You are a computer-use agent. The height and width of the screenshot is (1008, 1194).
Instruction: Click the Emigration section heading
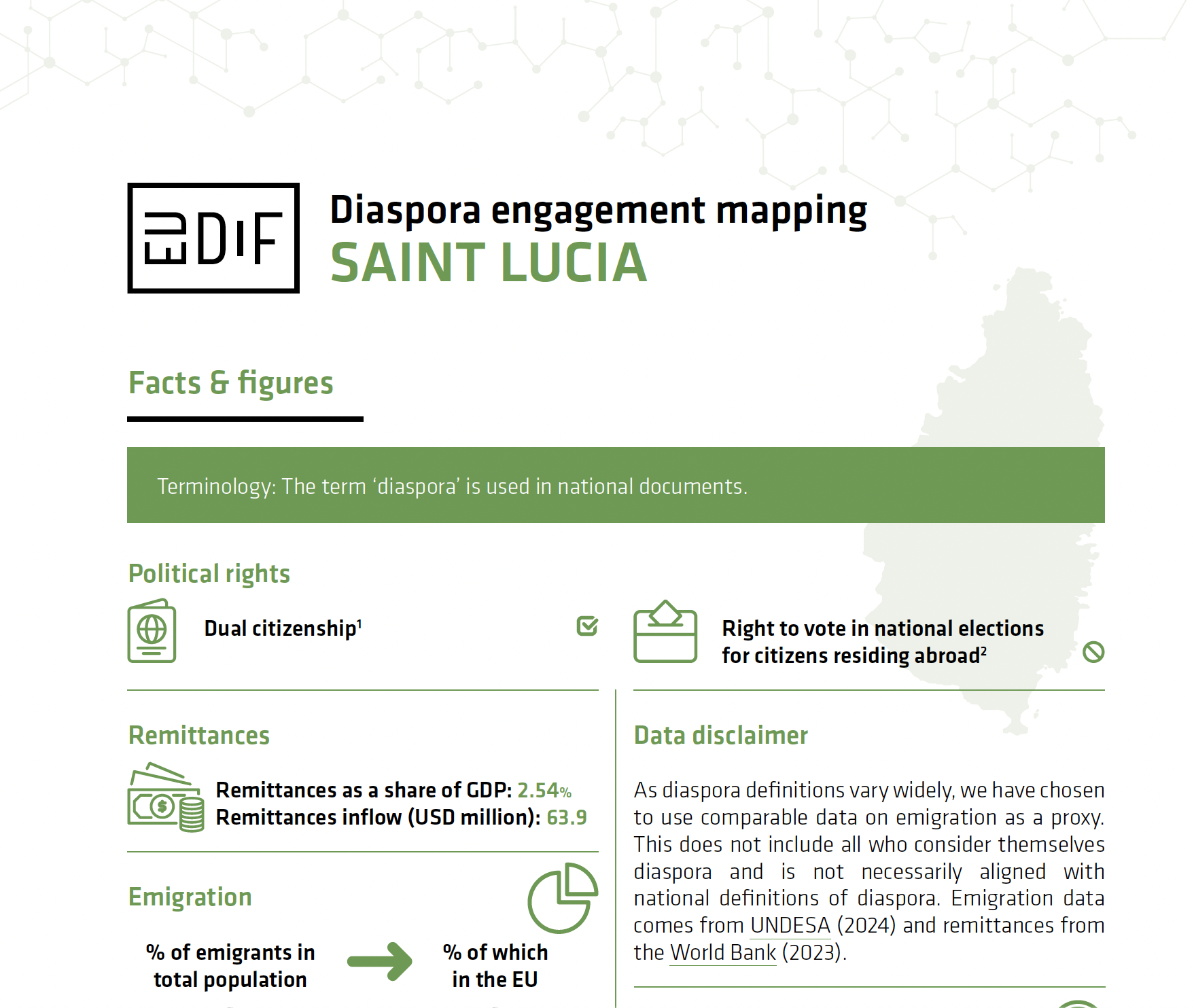pyautogui.click(x=190, y=897)
